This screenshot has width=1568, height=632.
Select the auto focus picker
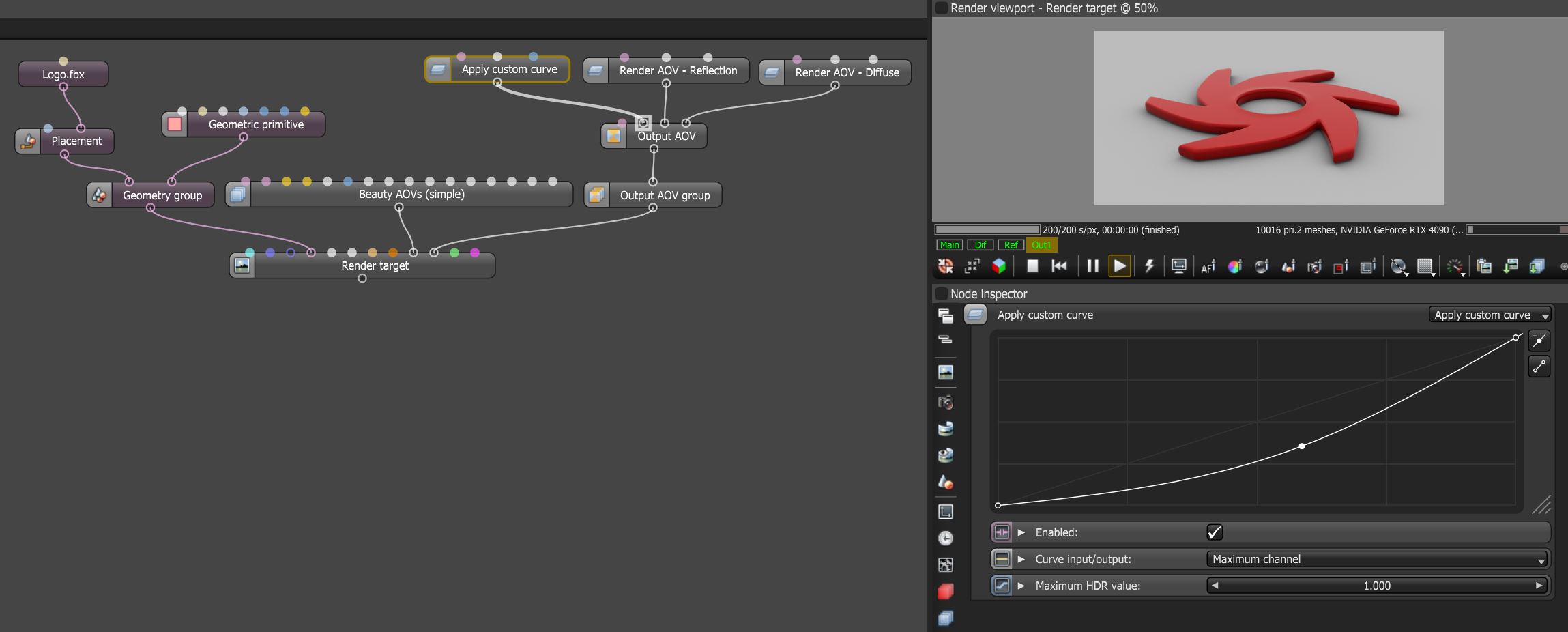pos(1208,267)
